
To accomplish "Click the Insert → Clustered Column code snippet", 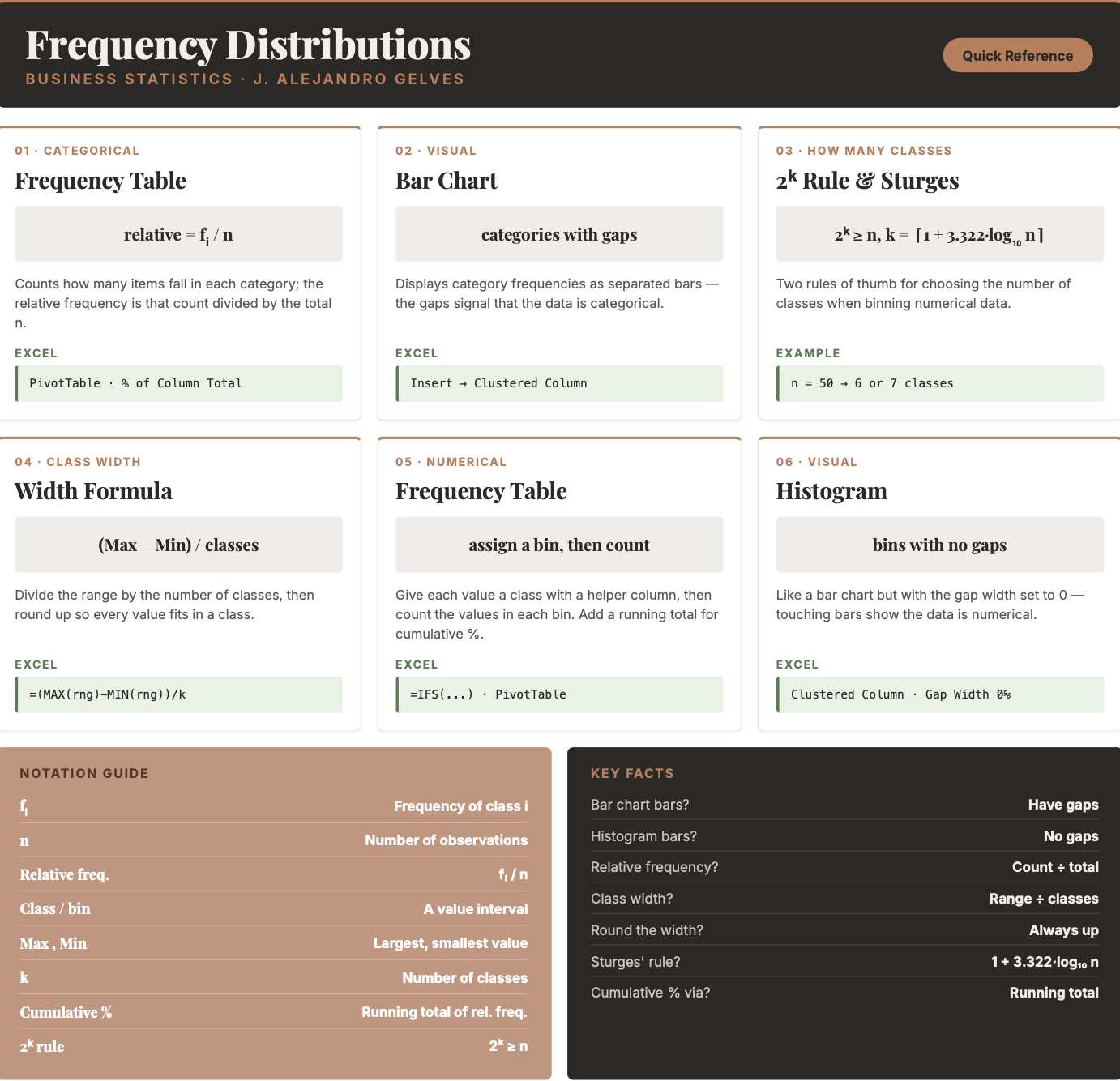I will [559, 383].
